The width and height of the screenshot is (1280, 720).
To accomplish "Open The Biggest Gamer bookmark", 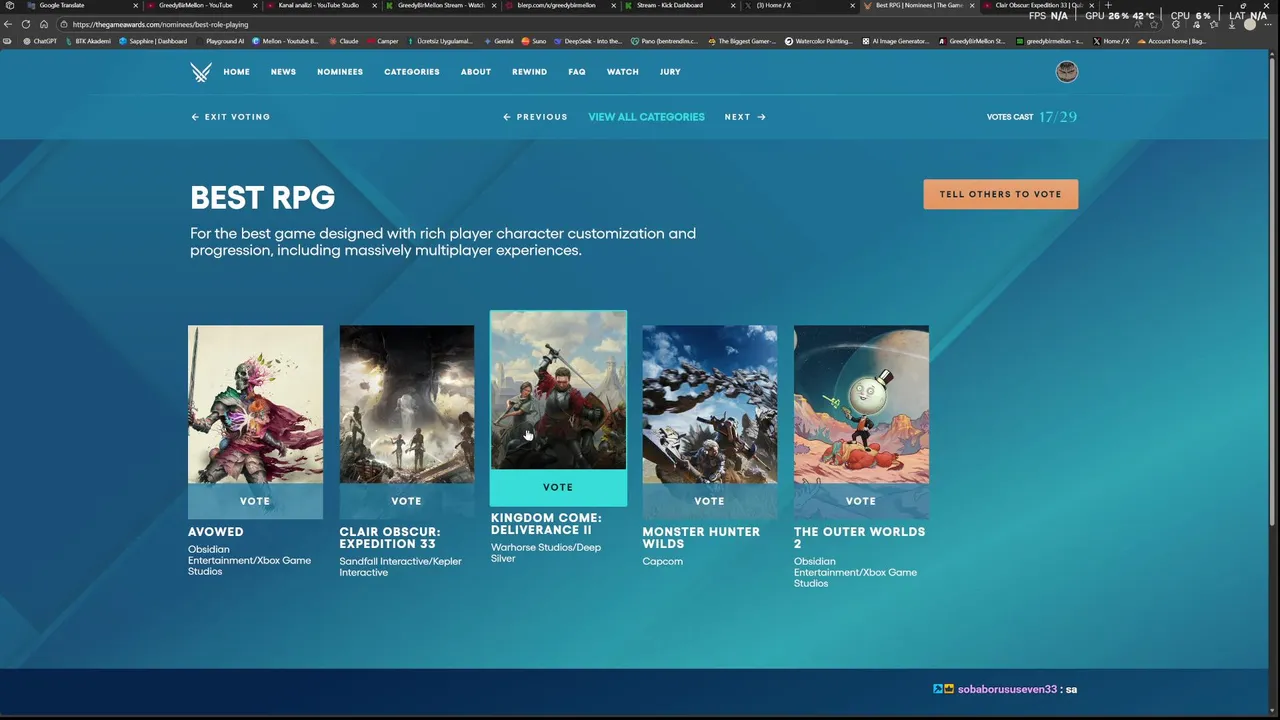I will [742, 41].
